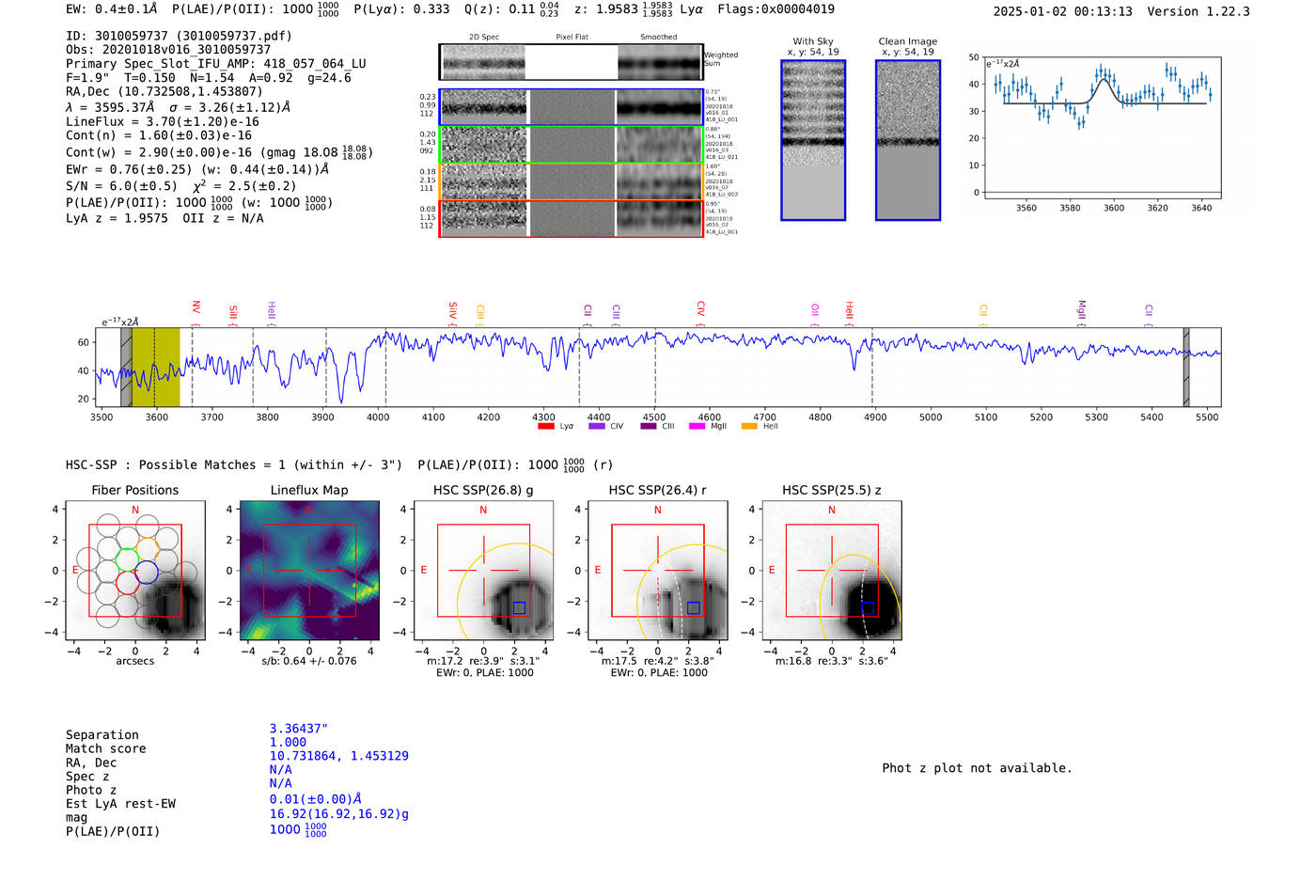
Task: Select the Clean Image cutout
Action: click(908, 140)
